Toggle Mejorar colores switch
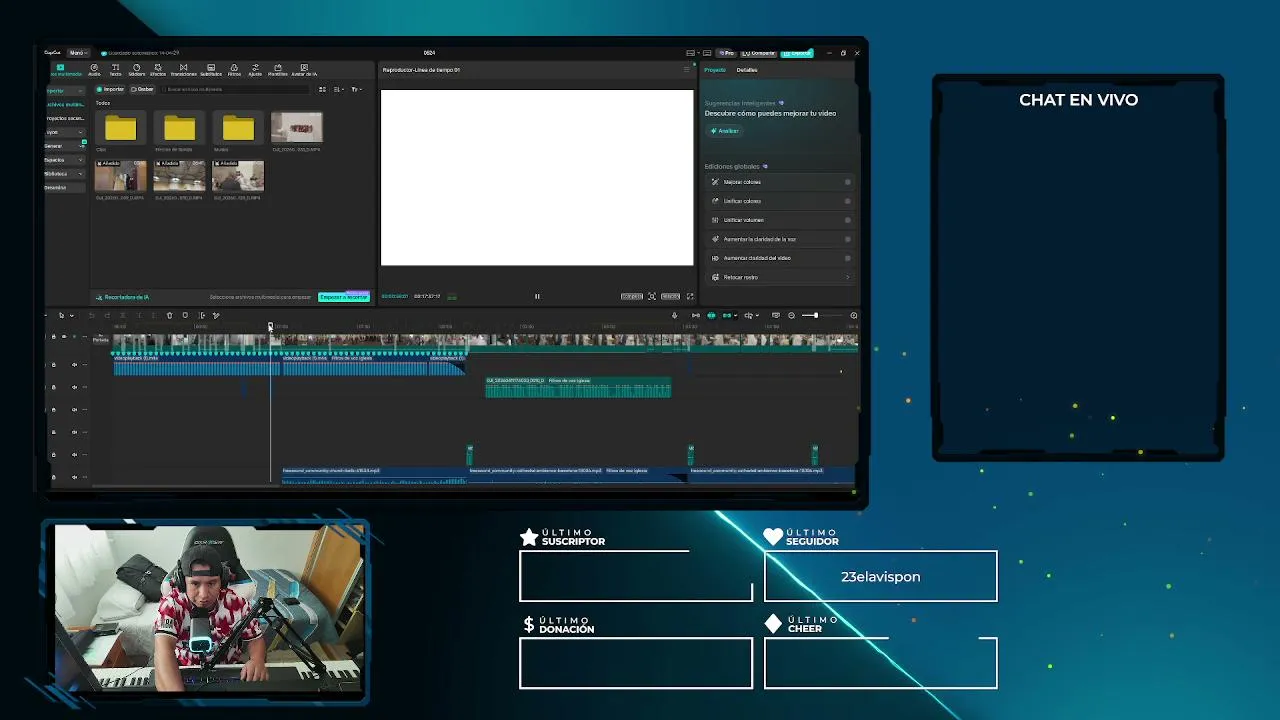 click(x=847, y=182)
